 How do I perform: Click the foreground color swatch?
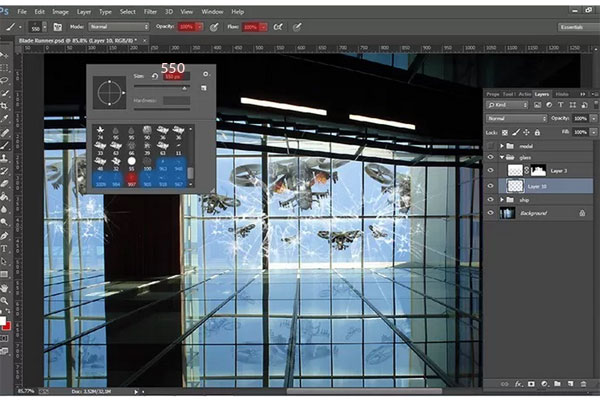2,321
